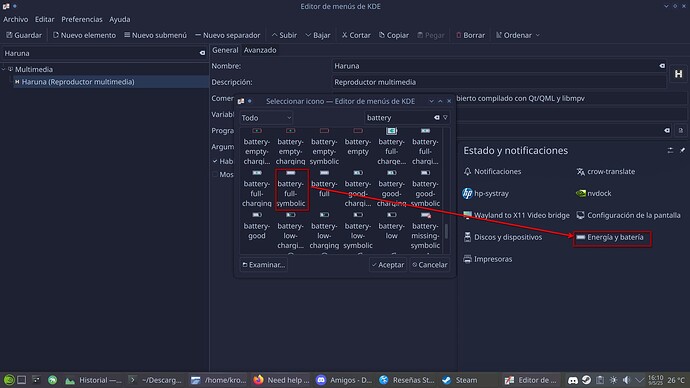This screenshot has height=388, width=690.
Task: Clear the Nombre field text
Action: (662, 66)
